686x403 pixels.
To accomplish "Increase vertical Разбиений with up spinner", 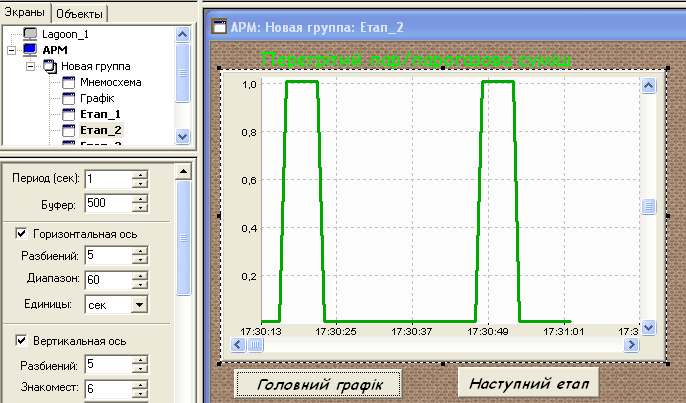I will (x=140, y=360).
